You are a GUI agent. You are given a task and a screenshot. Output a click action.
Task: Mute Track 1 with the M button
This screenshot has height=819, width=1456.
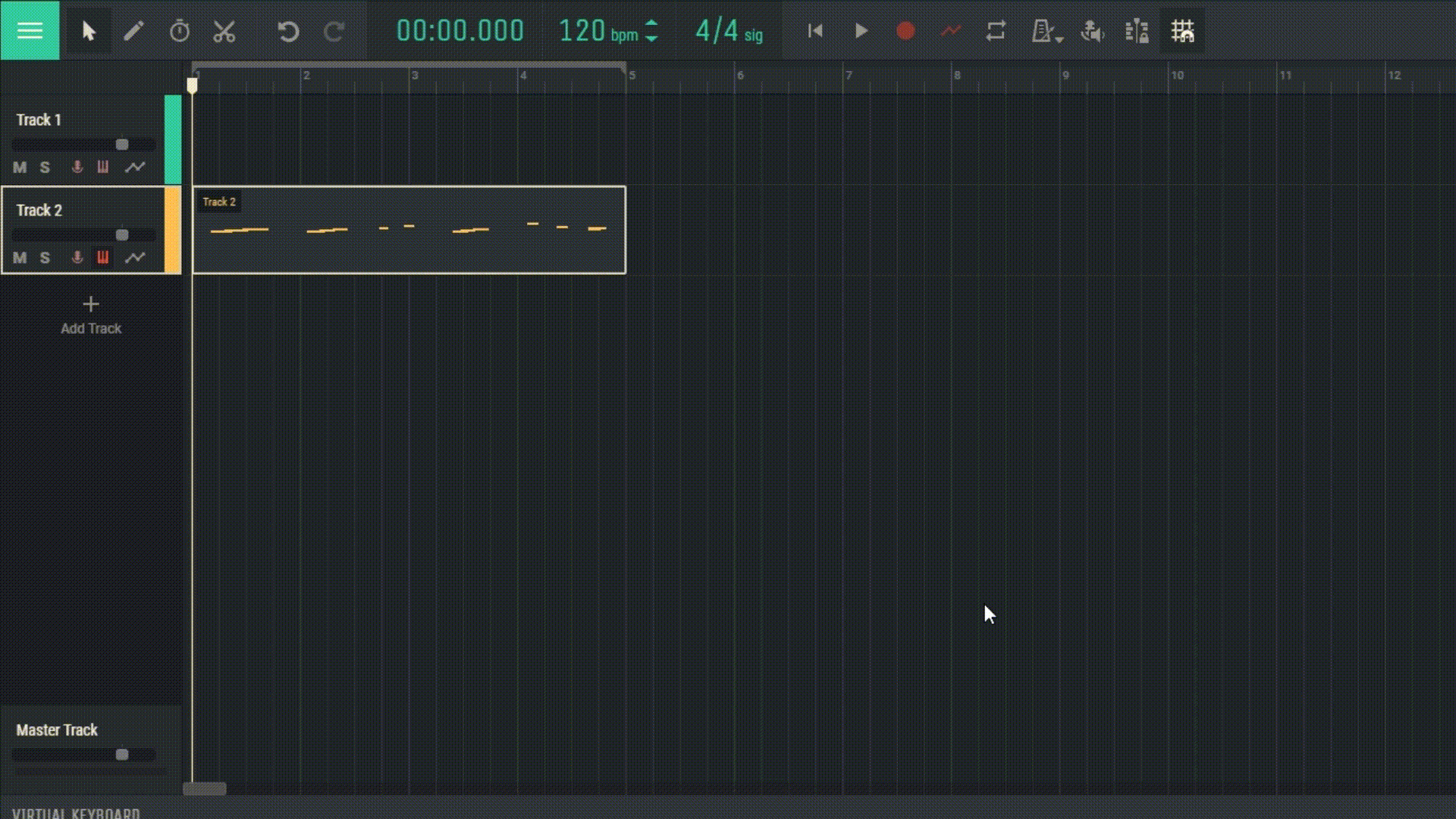point(19,167)
